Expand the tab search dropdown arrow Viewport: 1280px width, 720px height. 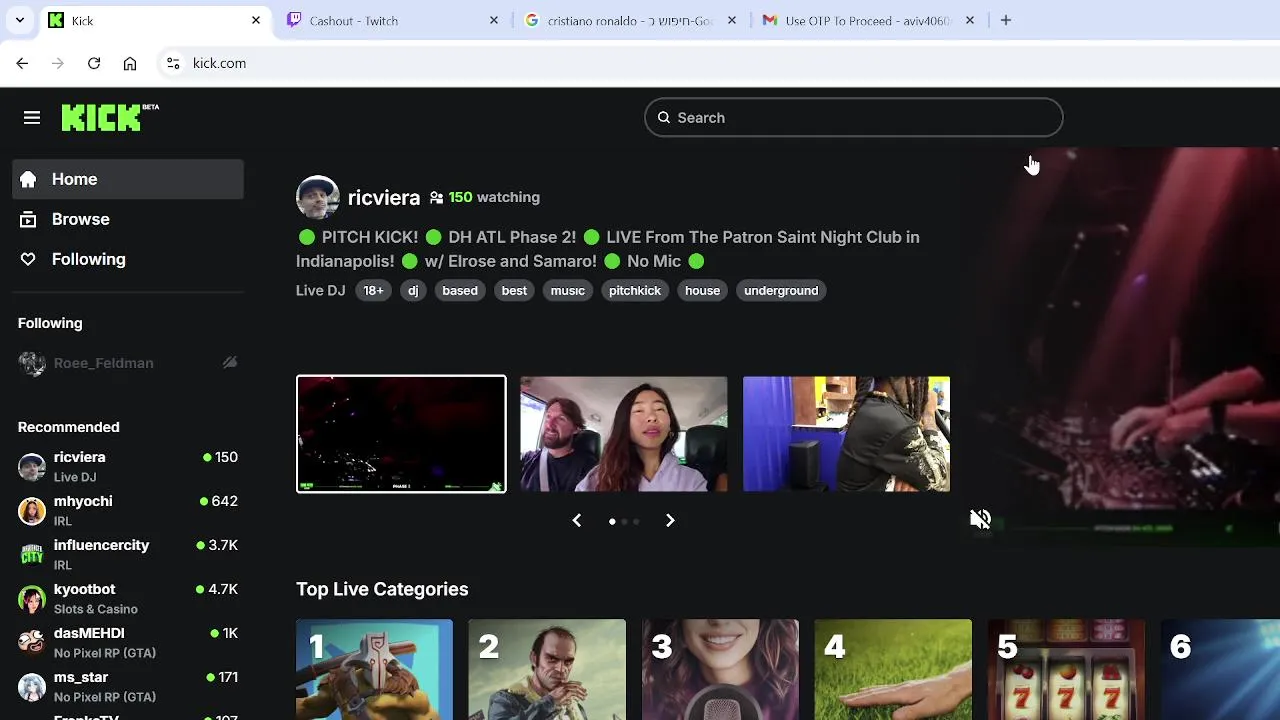pos(19,20)
